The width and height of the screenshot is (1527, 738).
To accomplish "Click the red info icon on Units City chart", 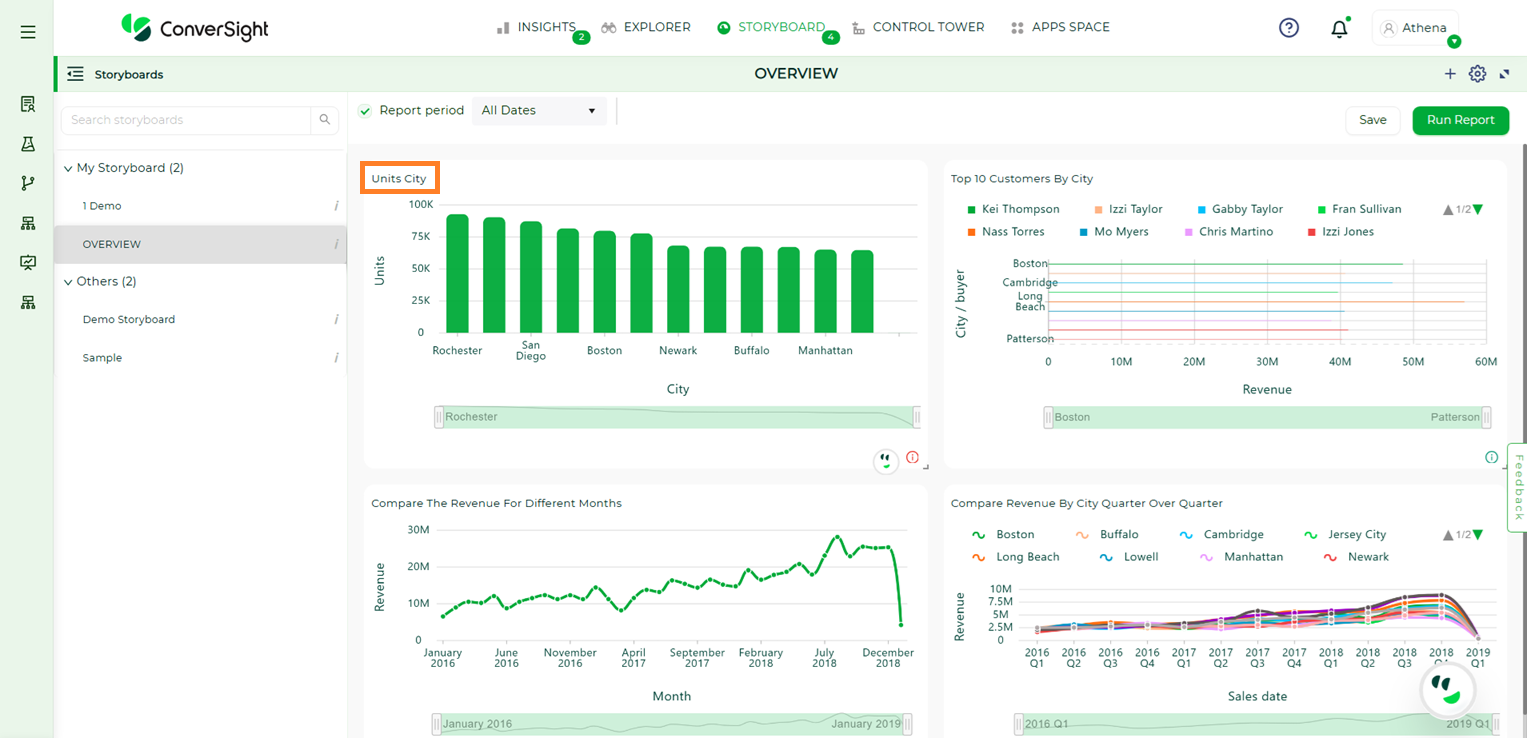I will pyautogui.click(x=912, y=457).
